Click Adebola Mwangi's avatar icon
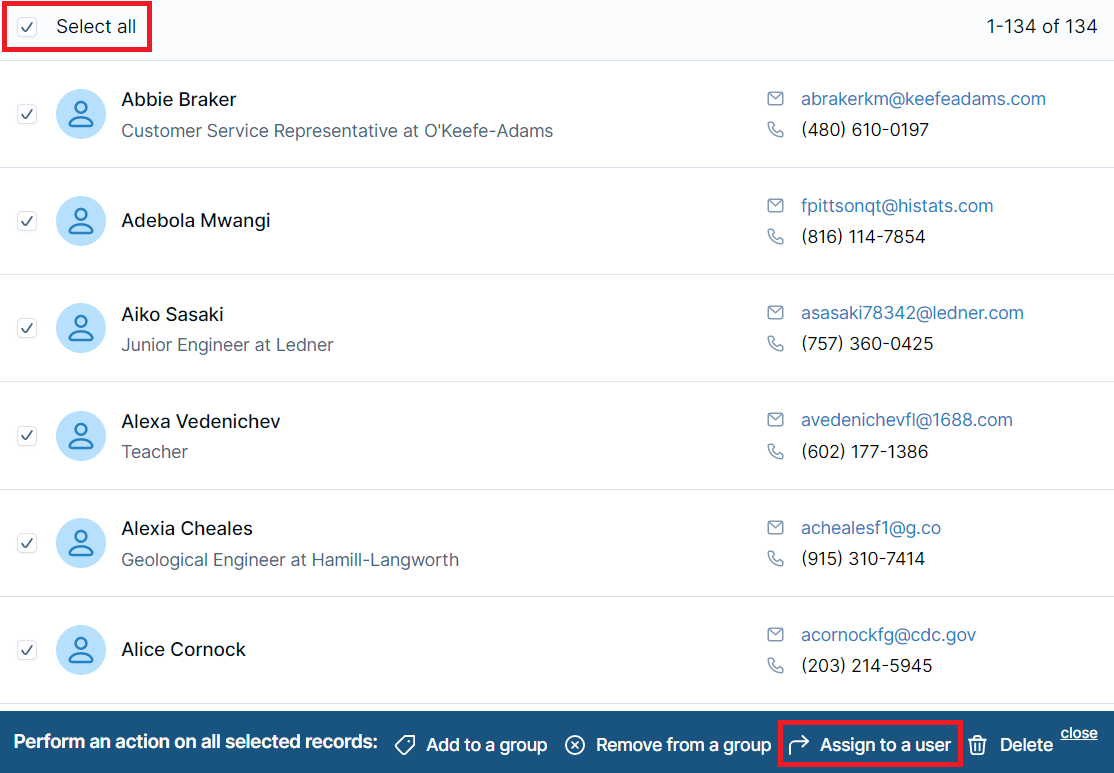 pyautogui.click(x=81, y=221)
